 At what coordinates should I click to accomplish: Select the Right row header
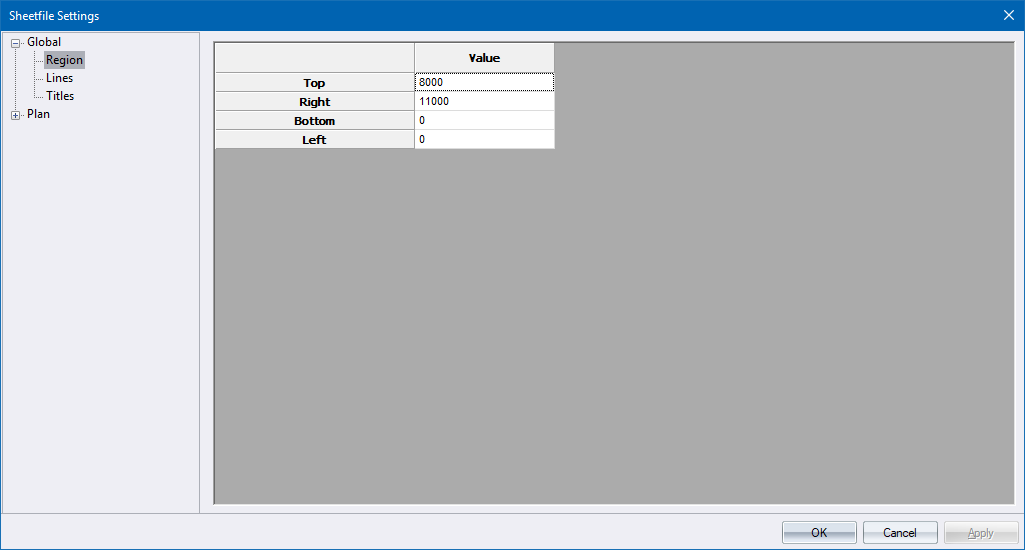pos(314,102)
